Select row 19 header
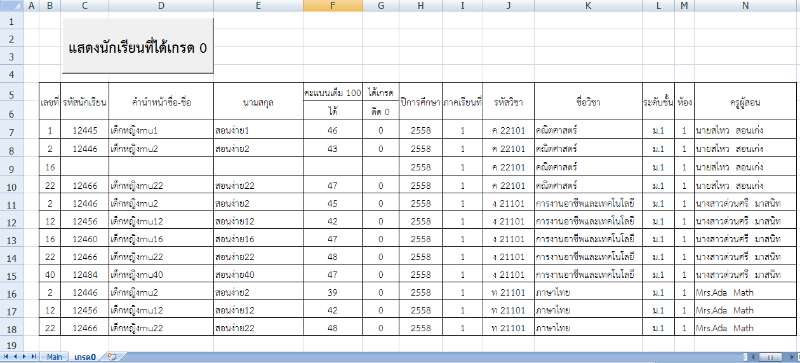This screenshot has height=363, width=800. coord(12,345)
